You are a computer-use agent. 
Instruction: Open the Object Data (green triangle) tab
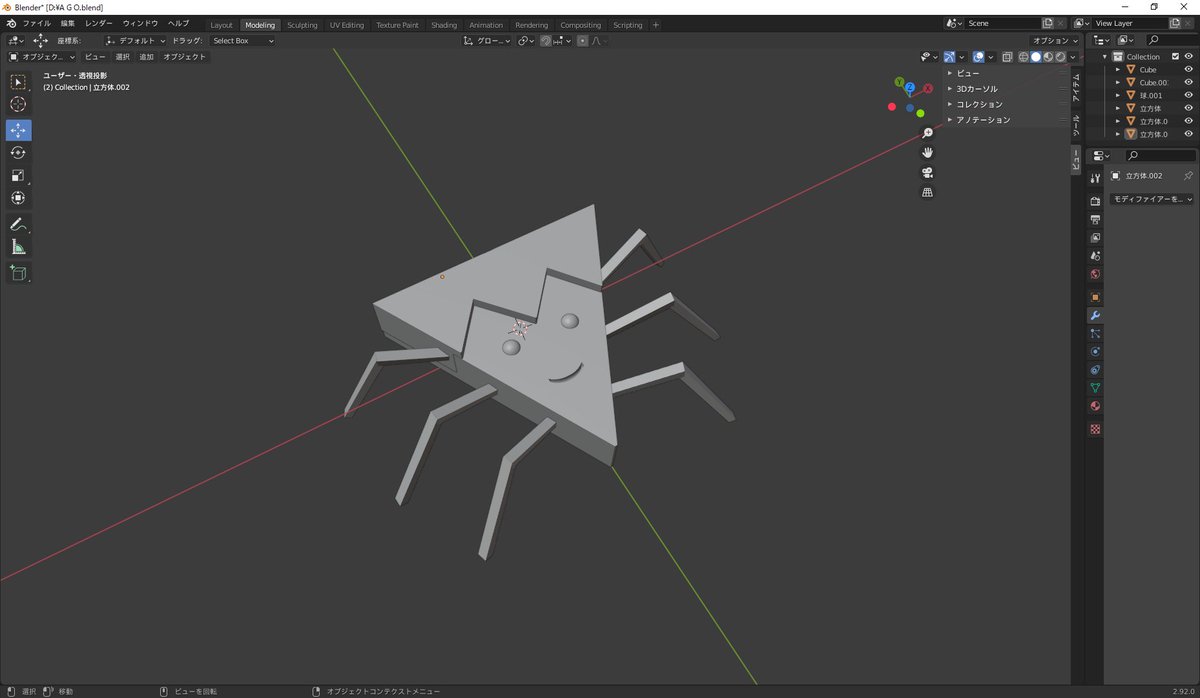1095,387
